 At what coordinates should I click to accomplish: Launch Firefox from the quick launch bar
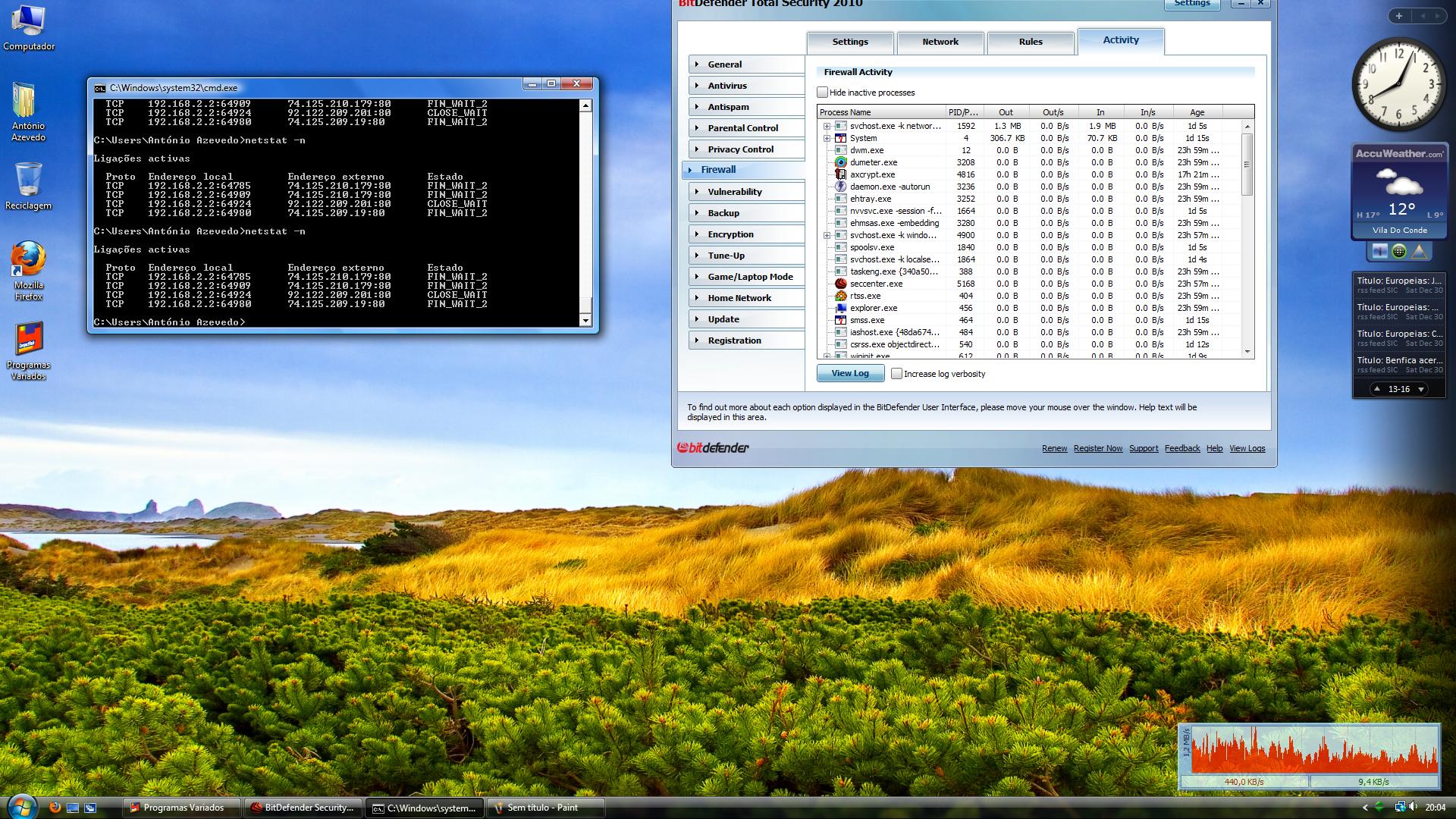(x=55, y=808)
